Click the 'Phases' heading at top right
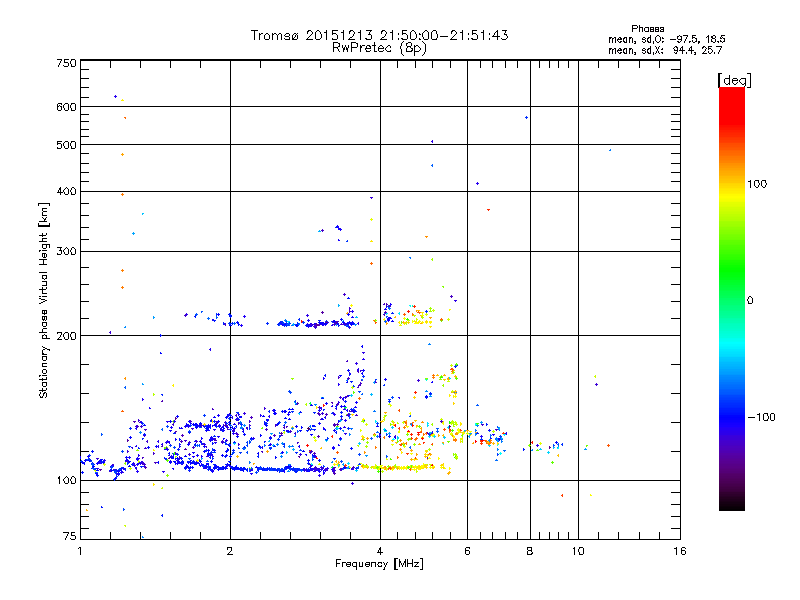This screenshot has width=800, height=600. click(x=647, y=29)
